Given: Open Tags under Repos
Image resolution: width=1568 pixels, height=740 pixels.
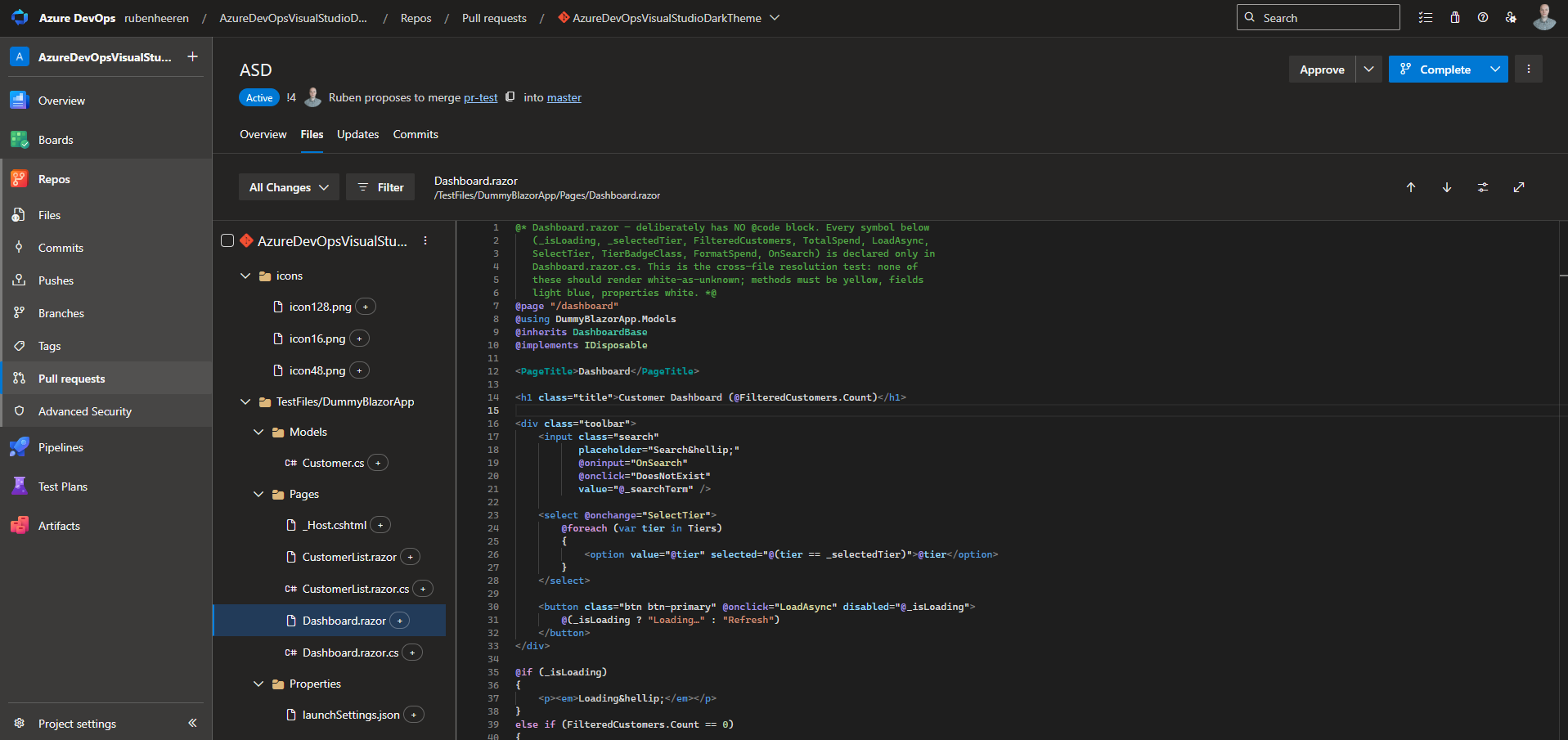Looking at the screenshot, I should point(106,346).
